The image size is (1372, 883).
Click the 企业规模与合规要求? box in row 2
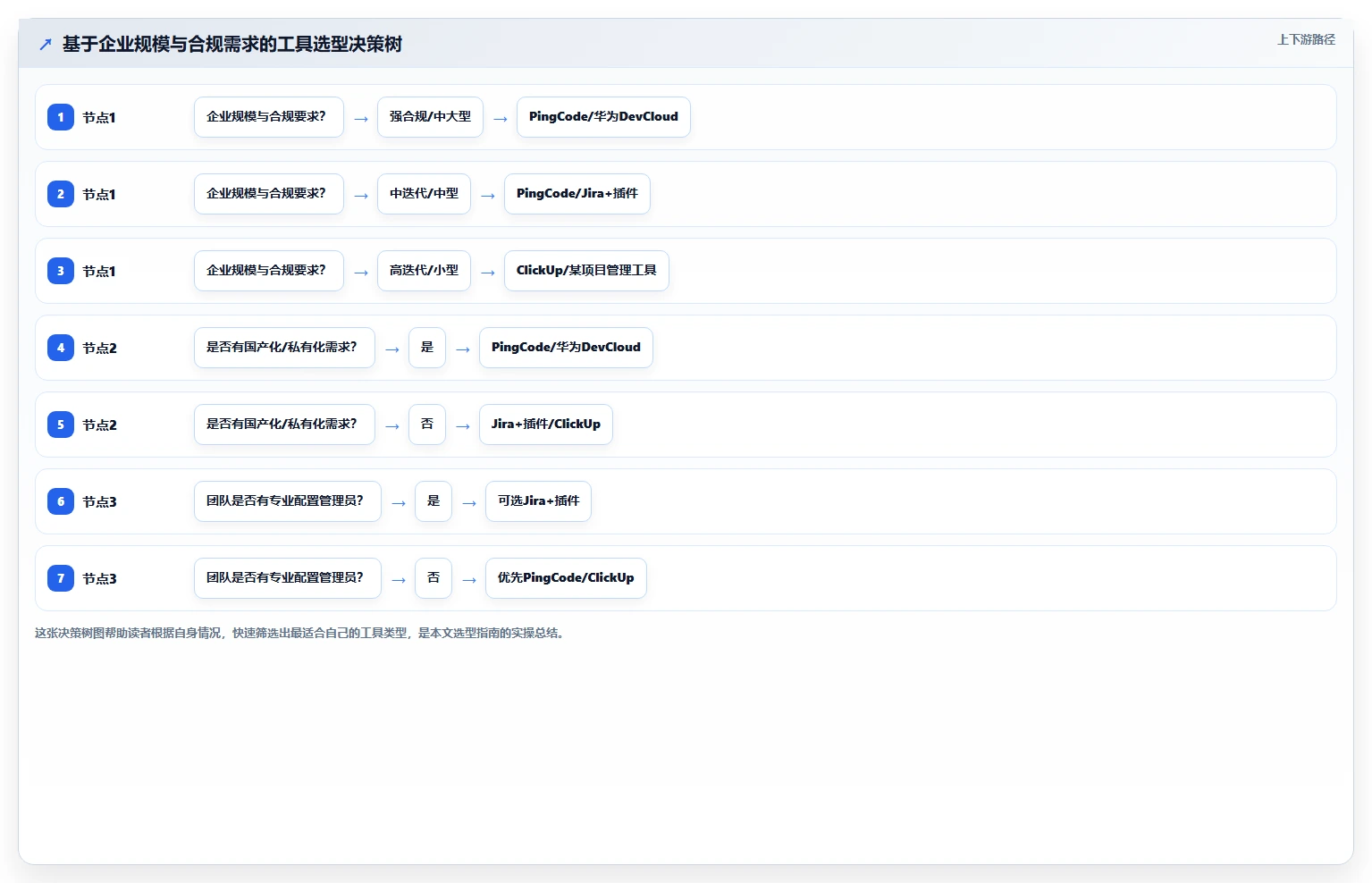[x=269, y=194]
